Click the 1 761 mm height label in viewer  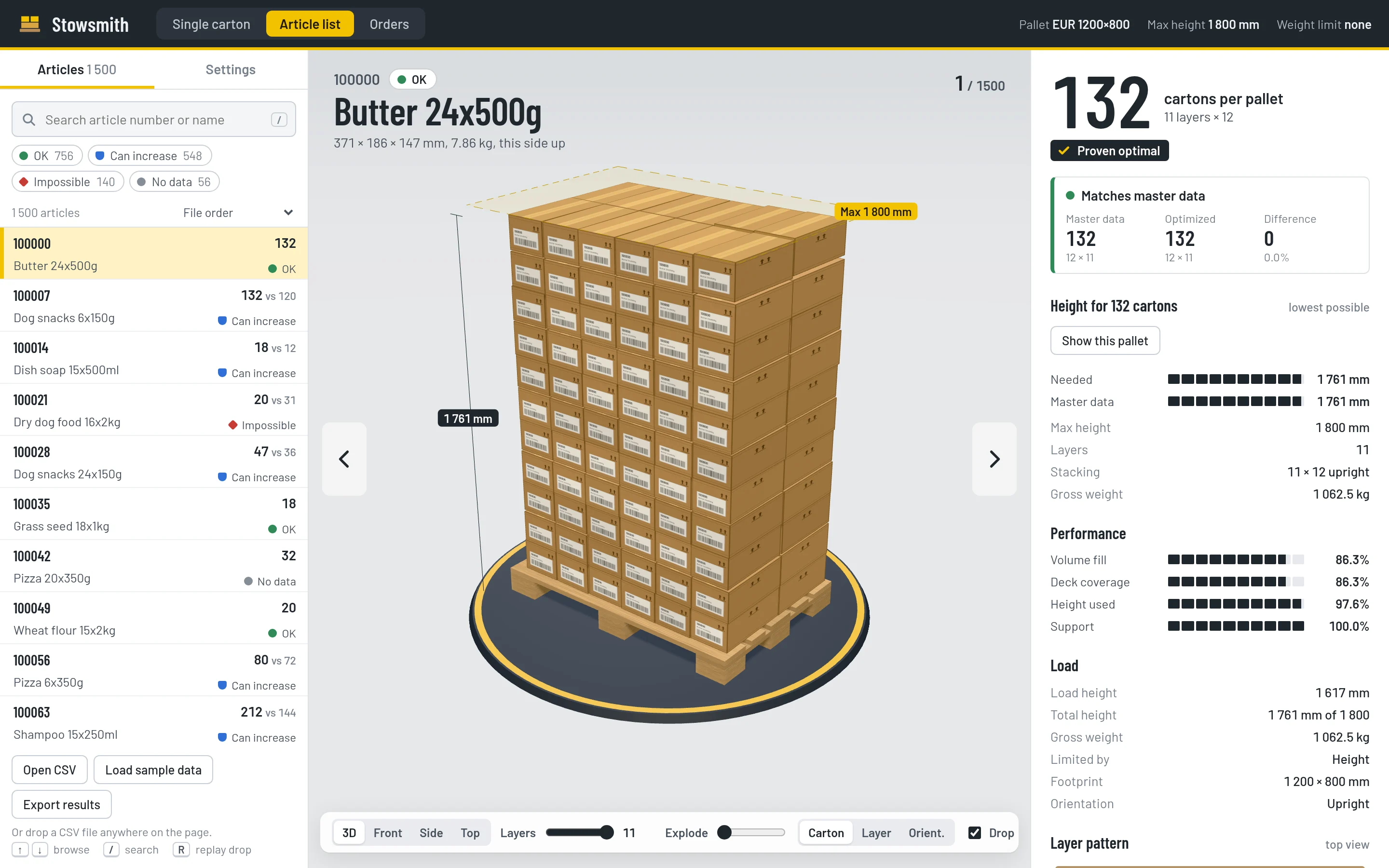[x=468, y=418]
